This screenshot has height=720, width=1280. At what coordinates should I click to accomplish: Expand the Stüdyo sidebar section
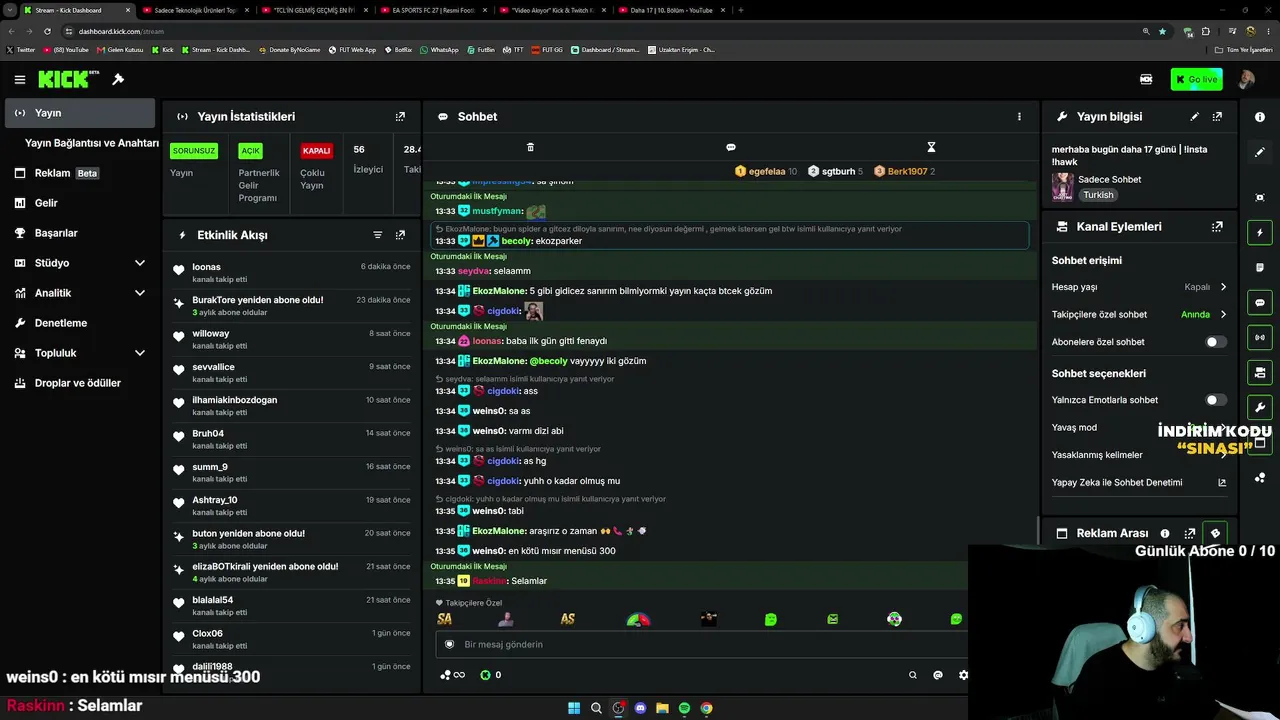tap(139, 263)
